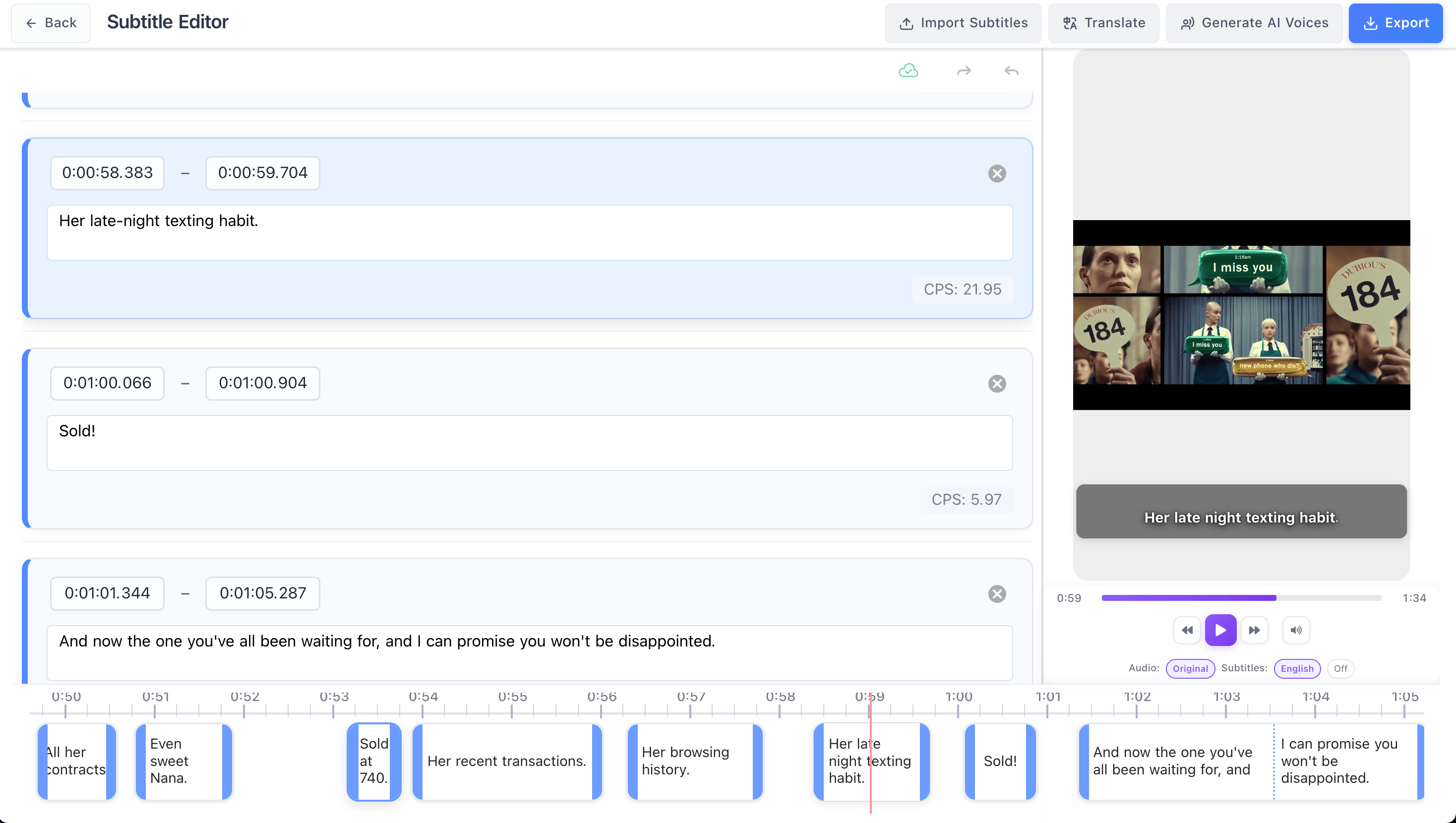Switch audio to Original
Image resolution: width=1456 pixels, height=823 pixels.
click(1190, 668)
